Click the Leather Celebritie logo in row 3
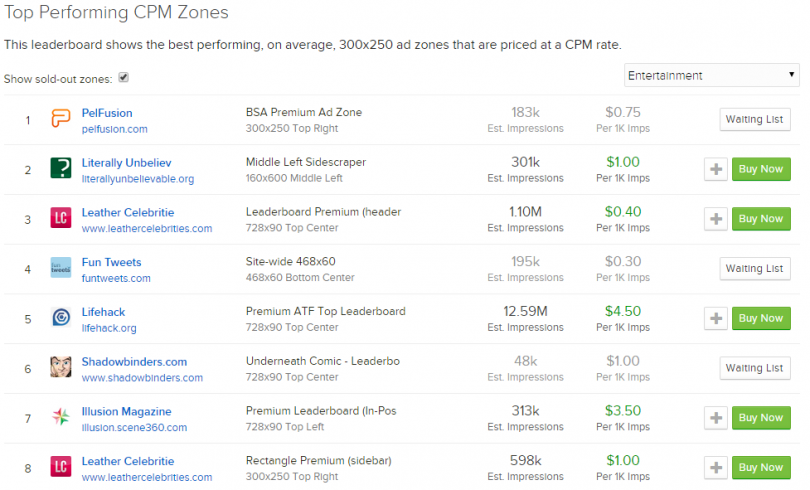Image resolution: width=810 pixels, height=490 pixels. point(60,218)
